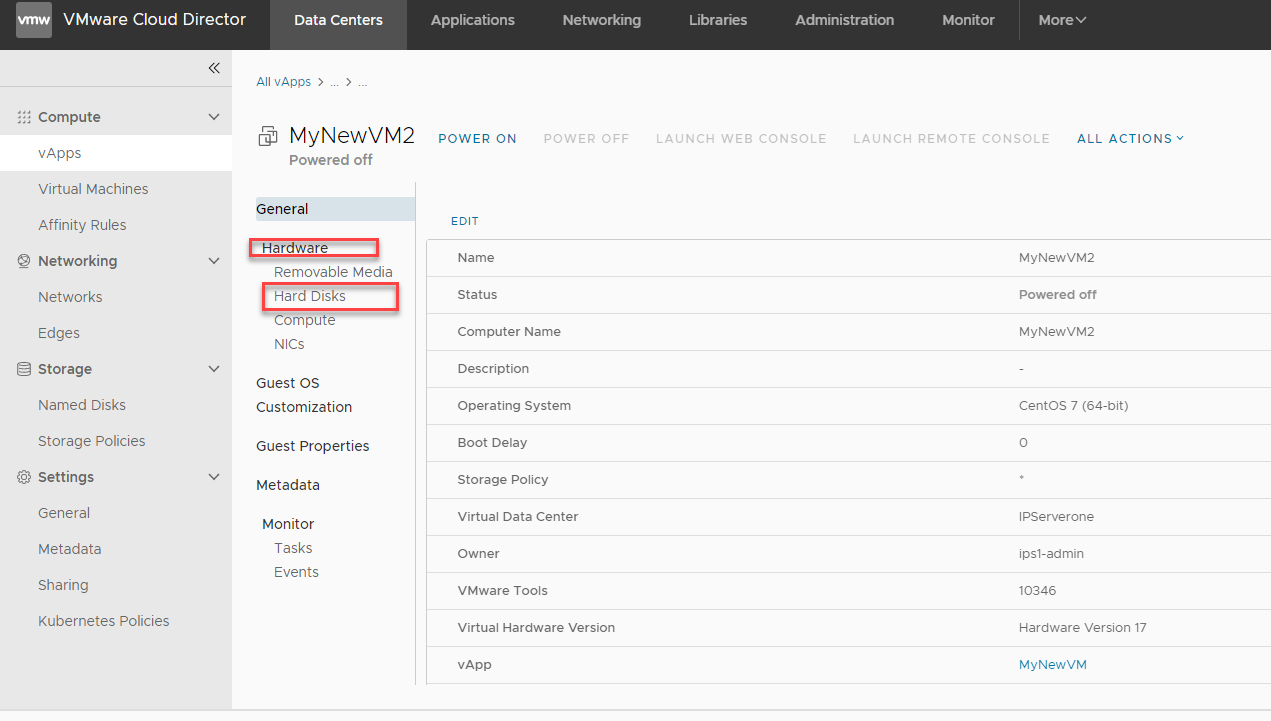Click the IPServerone data center value

click(1056, 517)
